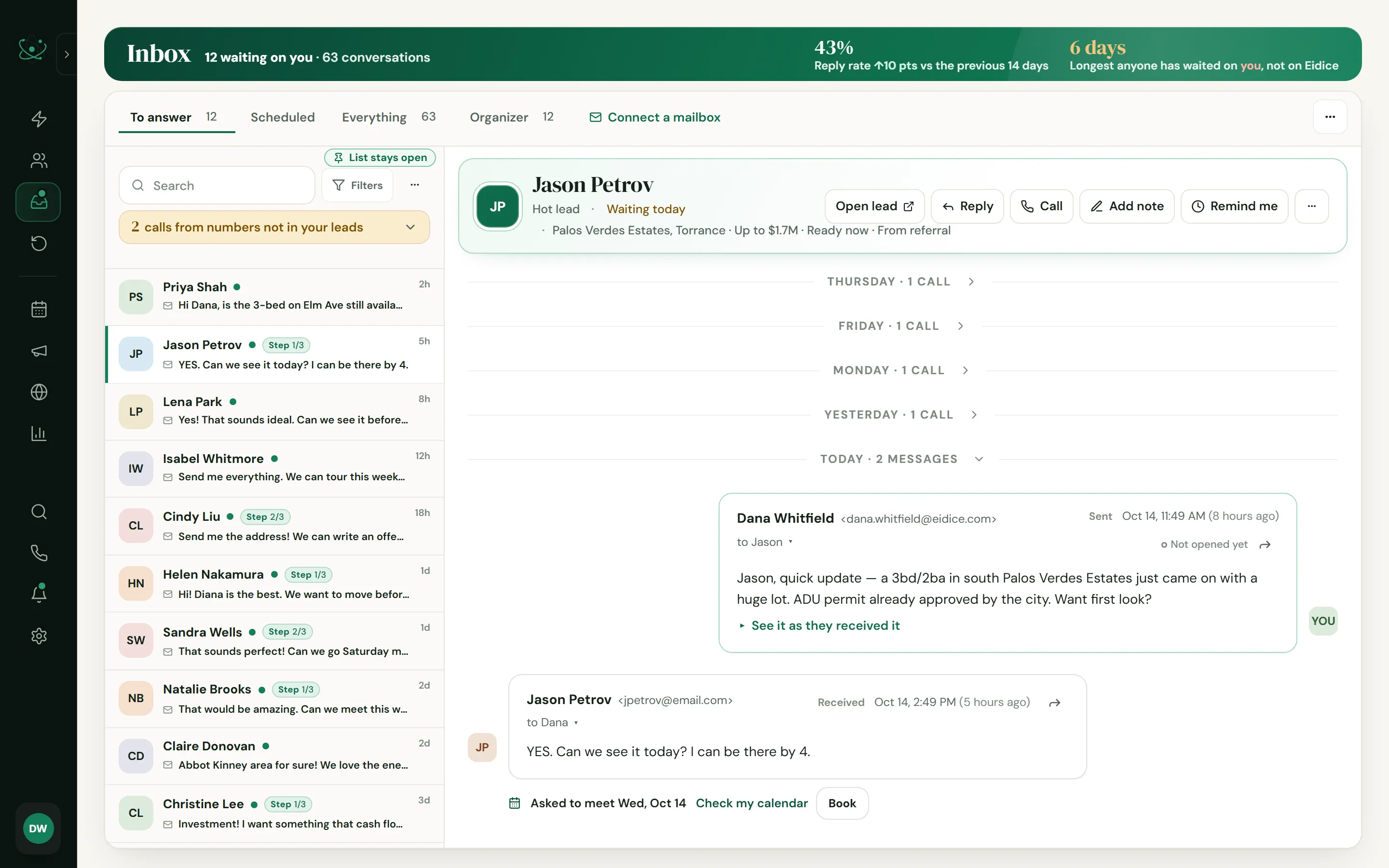Open the people/leads sidebar icon
The height and width of the screenshot is (868, 1389).
pos(39,160)
